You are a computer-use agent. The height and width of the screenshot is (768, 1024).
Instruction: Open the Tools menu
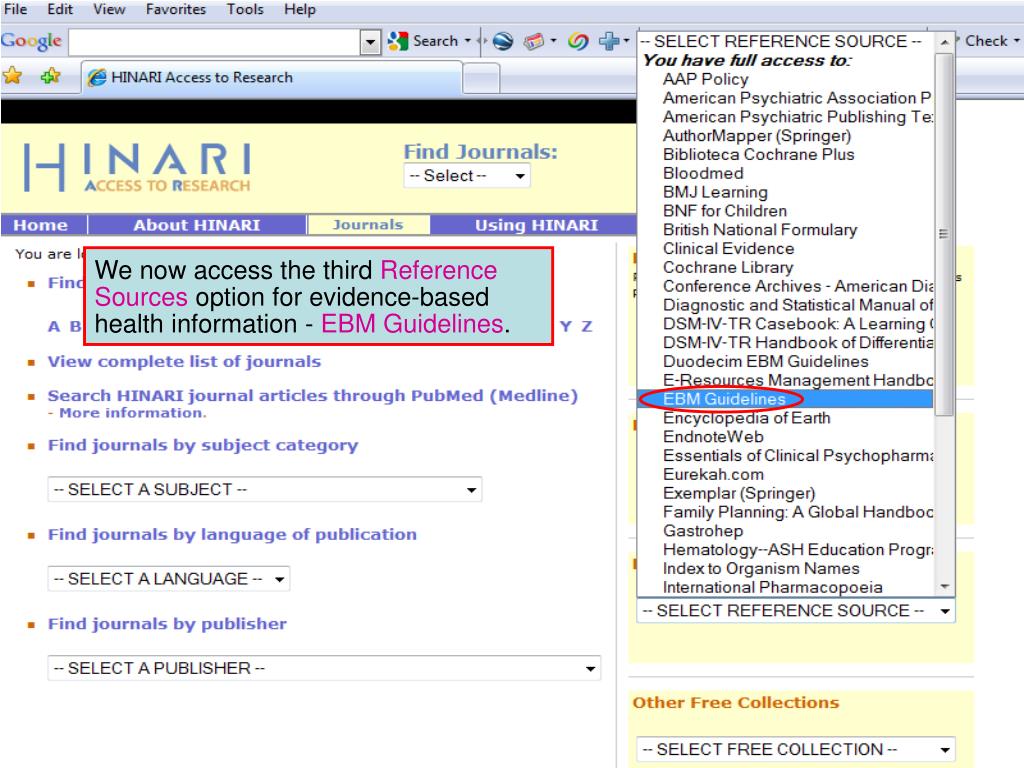[245, 9]
